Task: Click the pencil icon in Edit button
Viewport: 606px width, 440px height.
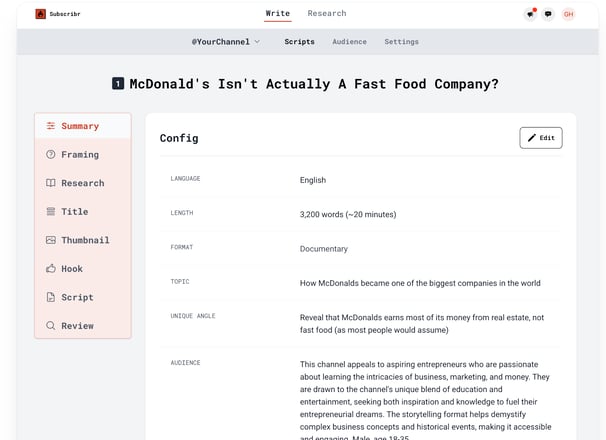Action: coord(532,138)
